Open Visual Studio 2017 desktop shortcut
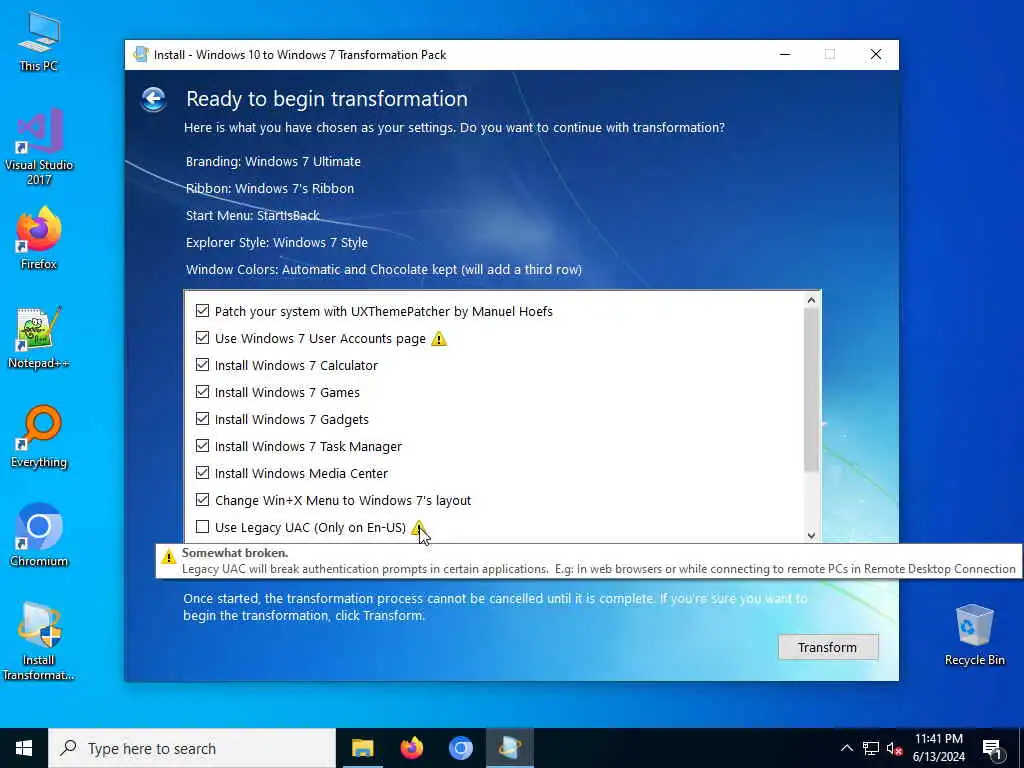The height and width of the screenshot is (768, 1024). 39,147
